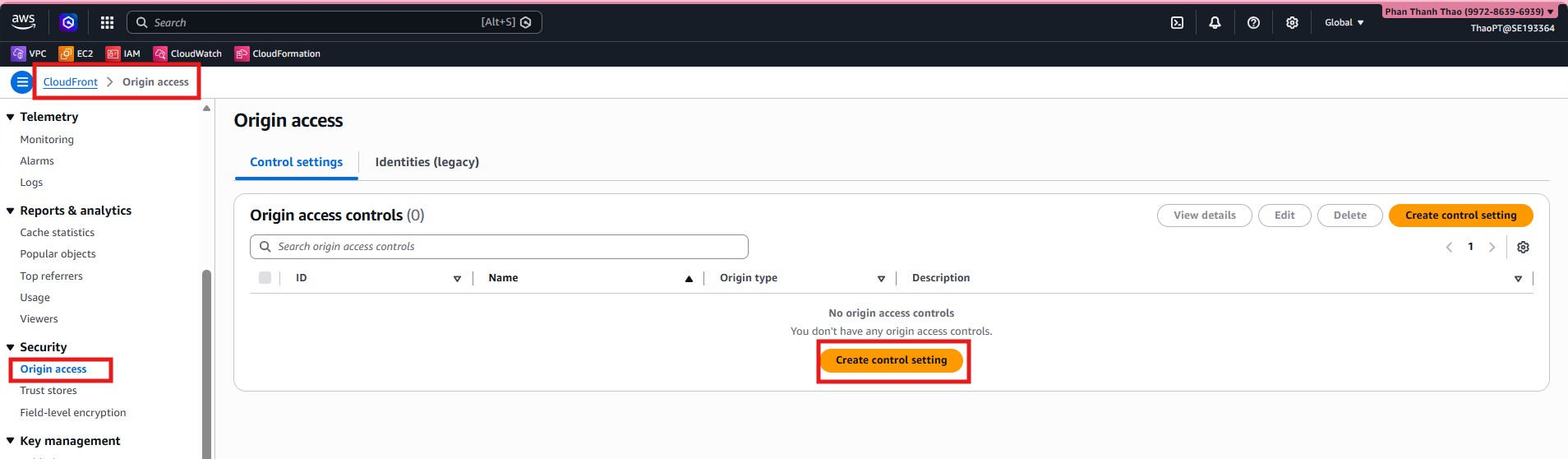Open the EC2 shortcut in favorites bar
This screenshot has width=1568, height=459.
pos(76,53)
